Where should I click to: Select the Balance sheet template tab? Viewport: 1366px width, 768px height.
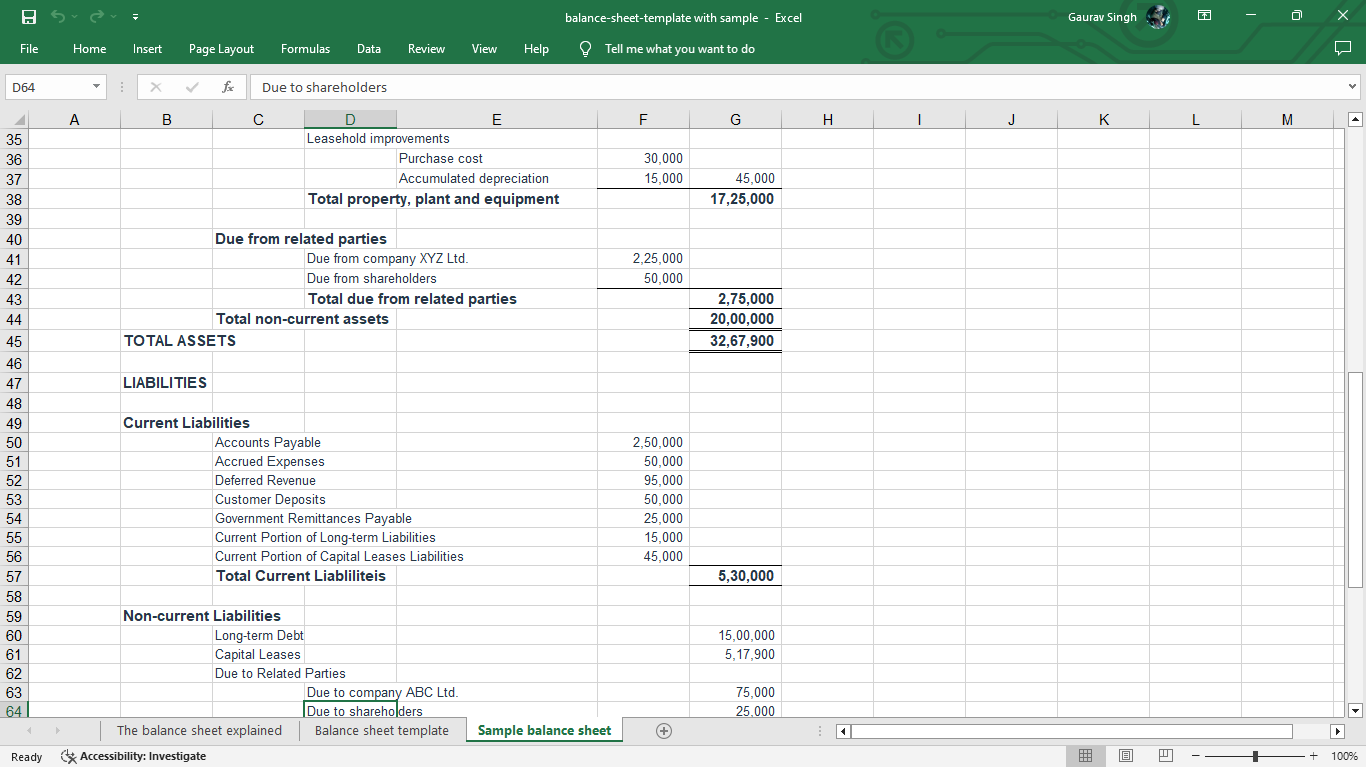pyautogui.click(x=383, y=730)
